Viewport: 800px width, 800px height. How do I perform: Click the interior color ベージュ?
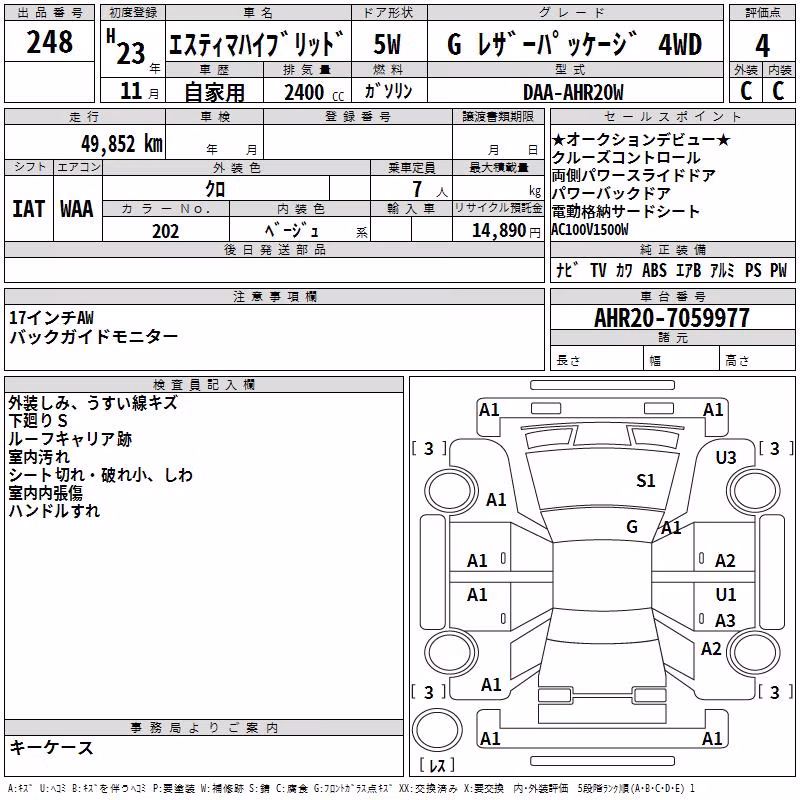[292, 231]
